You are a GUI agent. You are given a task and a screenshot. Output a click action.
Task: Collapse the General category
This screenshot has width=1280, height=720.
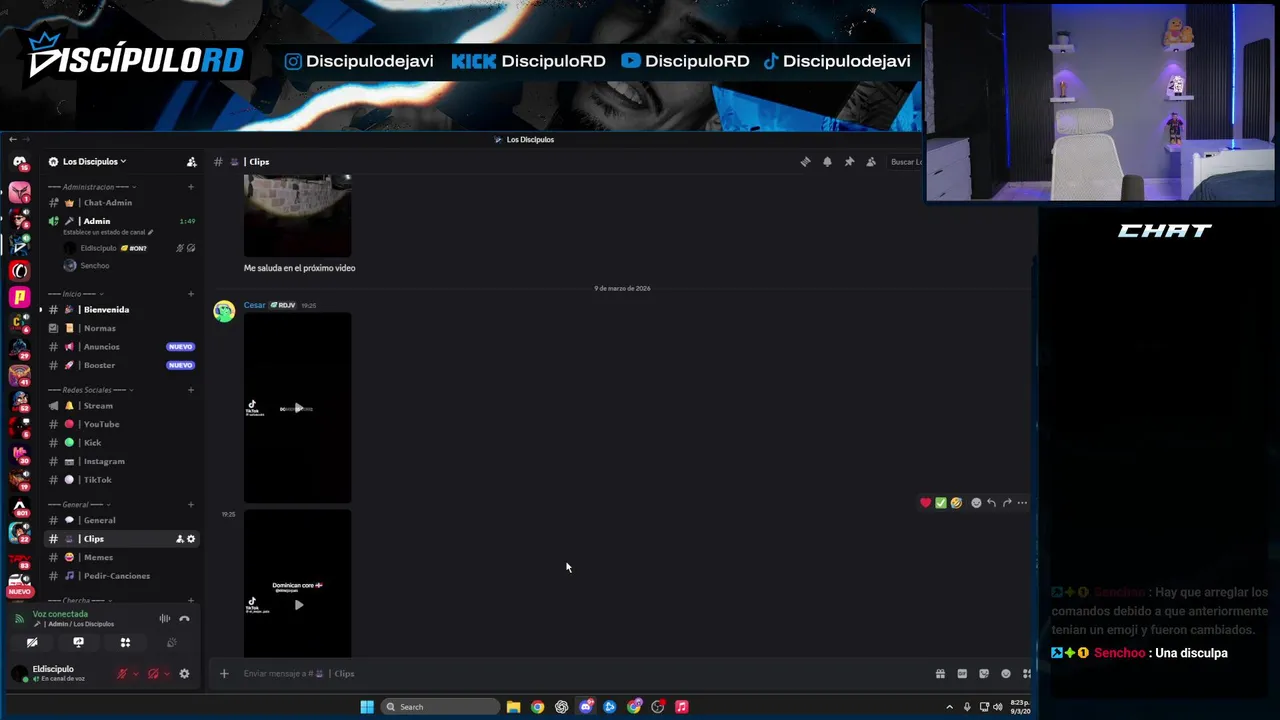tap(79, 505)
